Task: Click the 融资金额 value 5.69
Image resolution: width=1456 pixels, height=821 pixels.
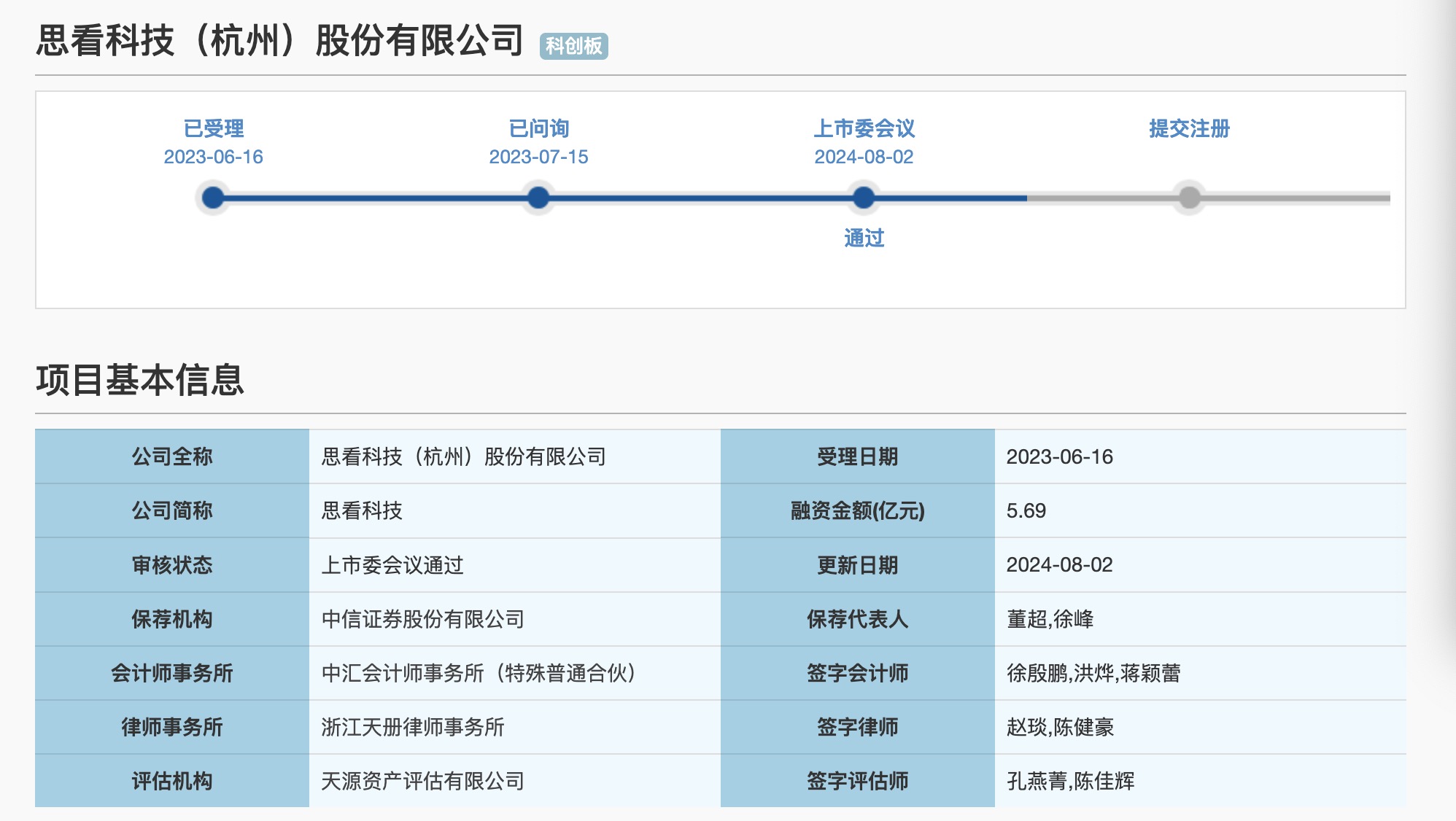Action: tap(1026, 510)
